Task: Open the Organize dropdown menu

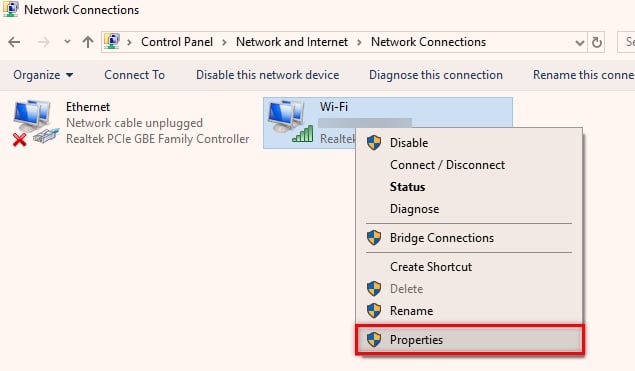Action: point(43,75)
